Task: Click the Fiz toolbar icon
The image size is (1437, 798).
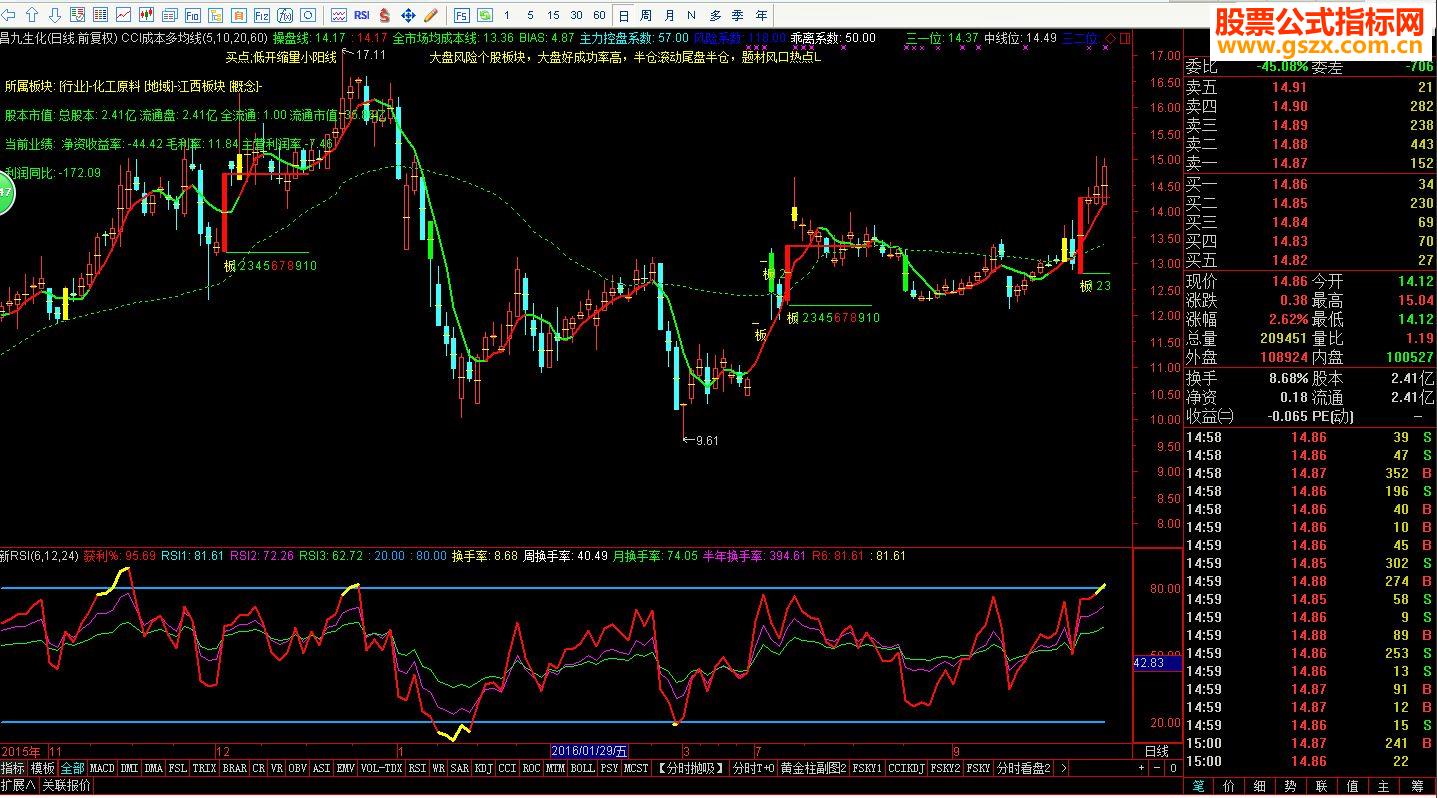Action: (261, 15)
